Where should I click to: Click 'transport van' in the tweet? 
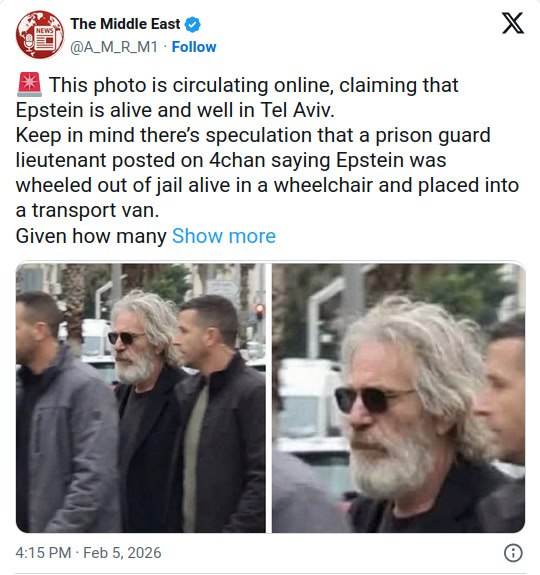(x=95, y=210)
